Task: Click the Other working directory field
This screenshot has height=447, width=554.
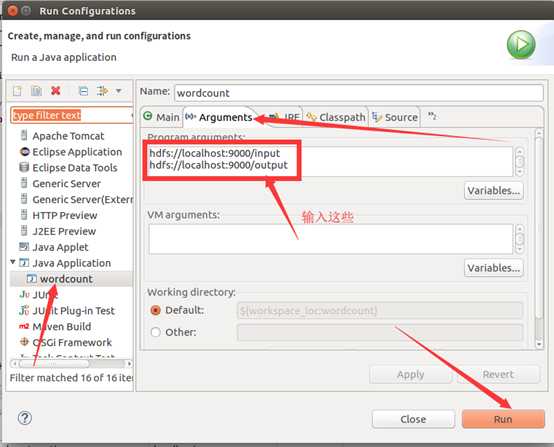Action: (x=380, y=333)
